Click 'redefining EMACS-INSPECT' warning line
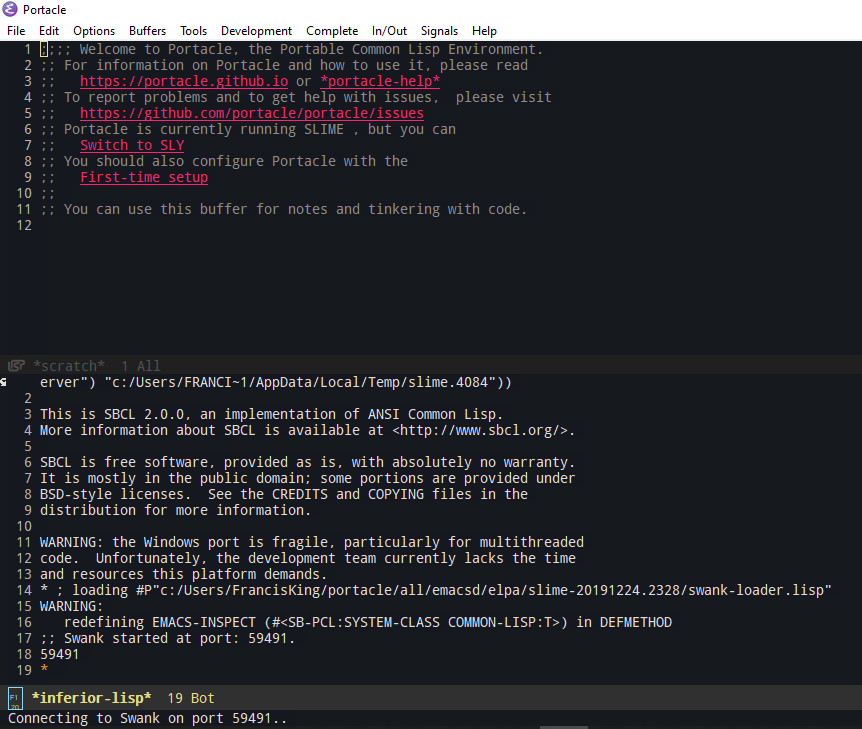This screenshot has width=862, height=729. [x=368, y=622]
